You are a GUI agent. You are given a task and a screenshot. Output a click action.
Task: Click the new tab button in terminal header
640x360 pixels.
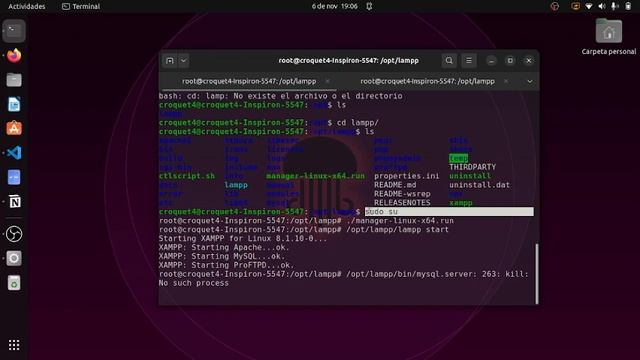(x=170, y=61)
